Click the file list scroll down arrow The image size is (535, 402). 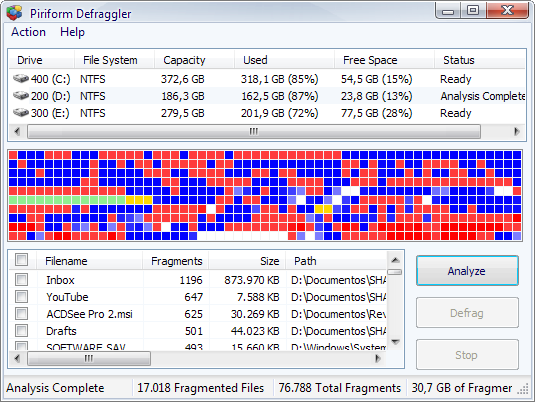tap(395, 342)
